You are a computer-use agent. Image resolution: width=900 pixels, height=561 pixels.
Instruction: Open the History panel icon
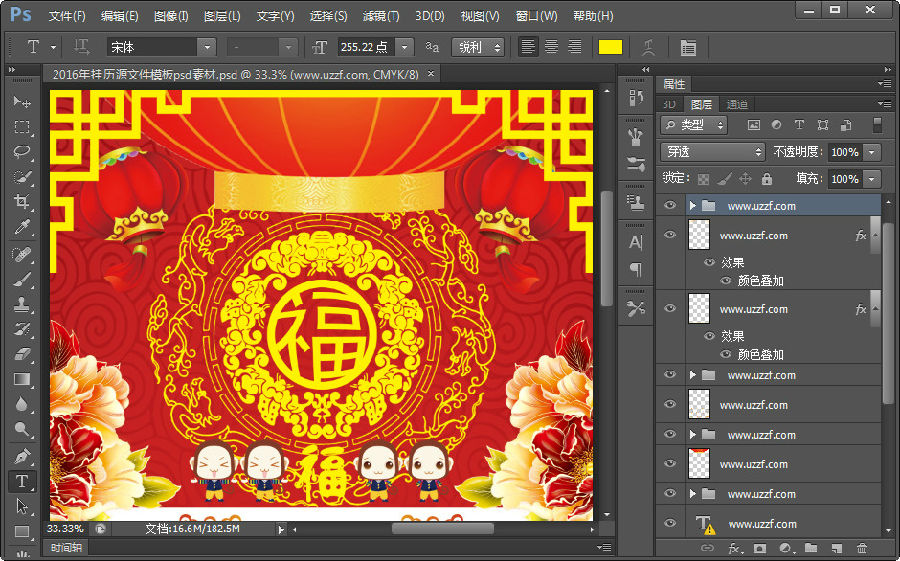635,98
